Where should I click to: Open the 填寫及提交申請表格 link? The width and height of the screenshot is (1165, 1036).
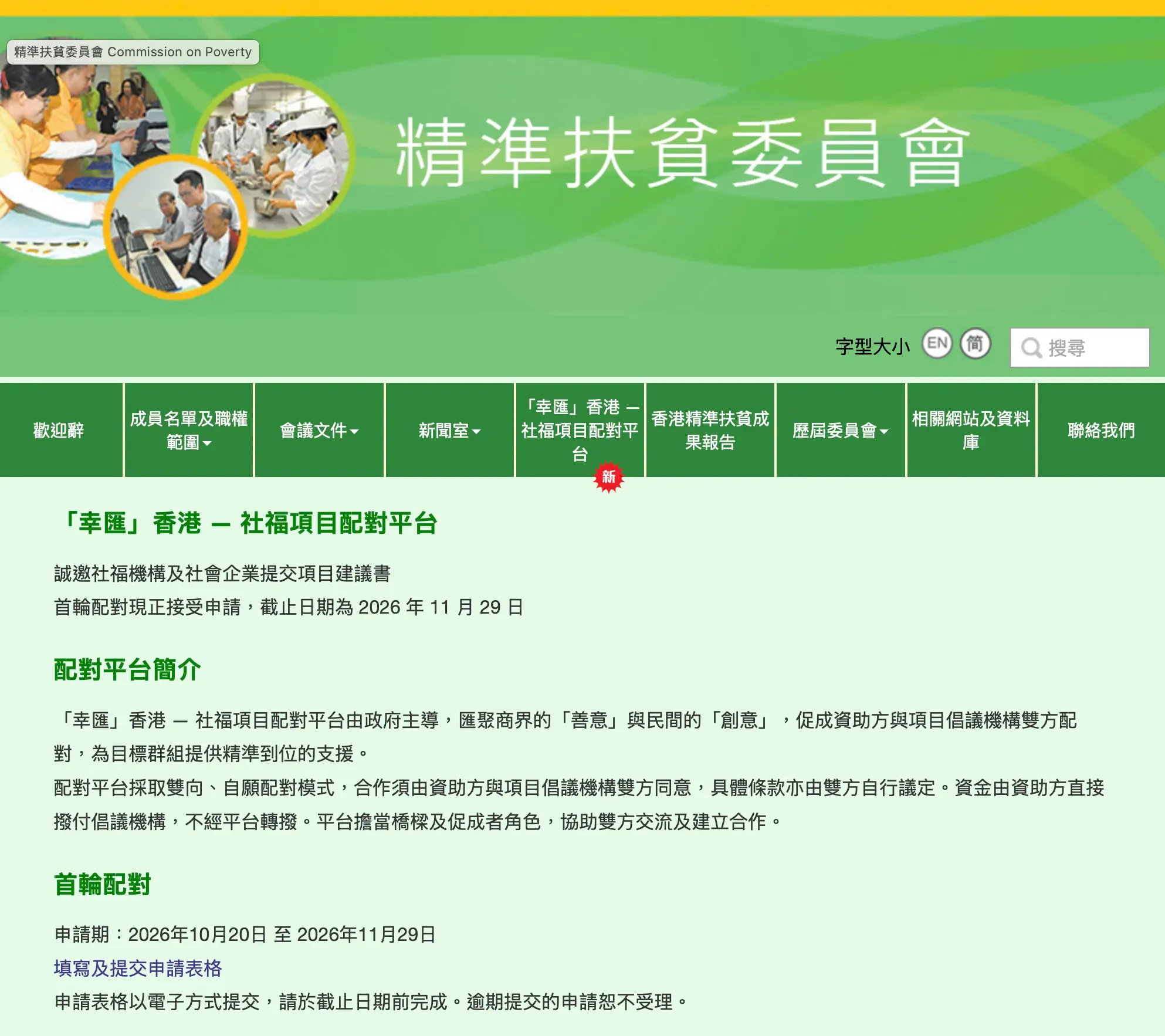[x=138, y=968]
